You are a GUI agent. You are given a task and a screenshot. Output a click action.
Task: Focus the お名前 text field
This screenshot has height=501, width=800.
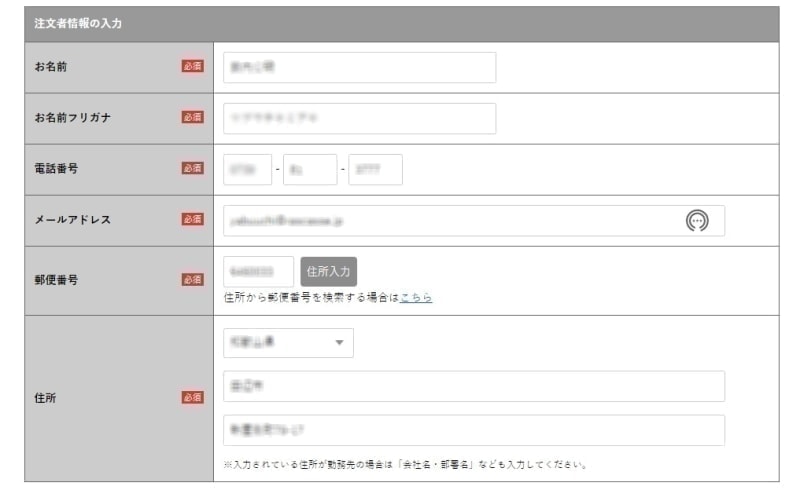point(359,68)
